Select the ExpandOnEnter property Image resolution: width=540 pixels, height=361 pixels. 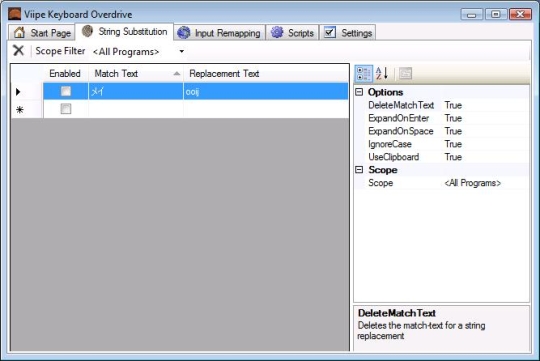pos(399,118)
